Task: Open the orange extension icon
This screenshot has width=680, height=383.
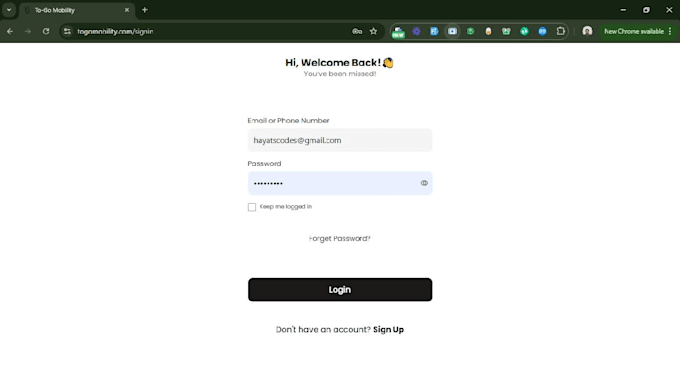Action: pos(488,31)
